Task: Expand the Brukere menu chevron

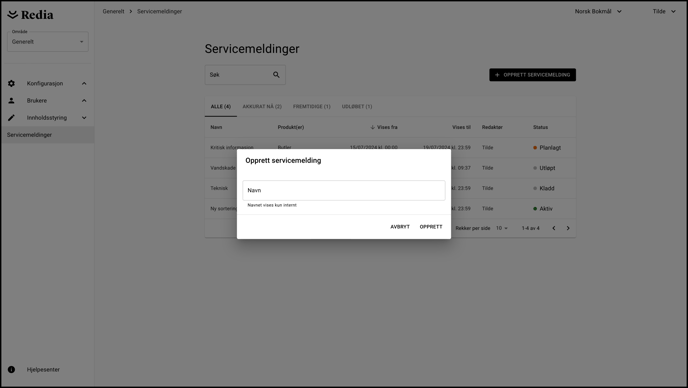Action: (x=84, y=101)
